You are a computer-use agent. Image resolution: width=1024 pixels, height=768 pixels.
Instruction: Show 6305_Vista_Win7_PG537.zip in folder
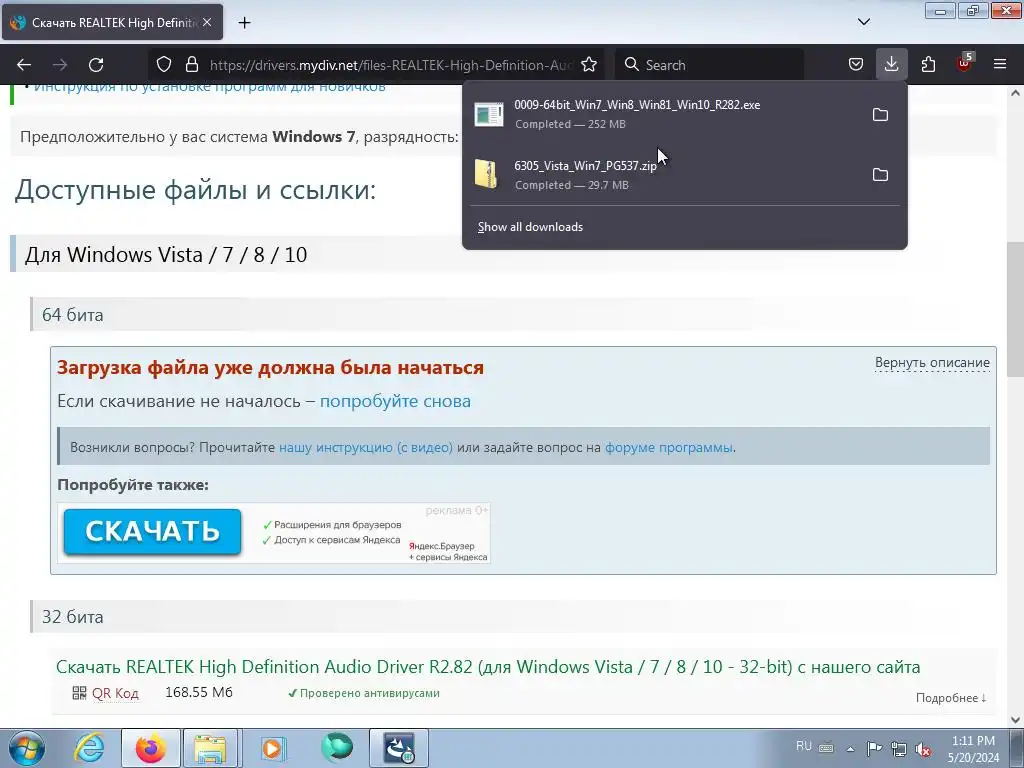coord(880,175)
